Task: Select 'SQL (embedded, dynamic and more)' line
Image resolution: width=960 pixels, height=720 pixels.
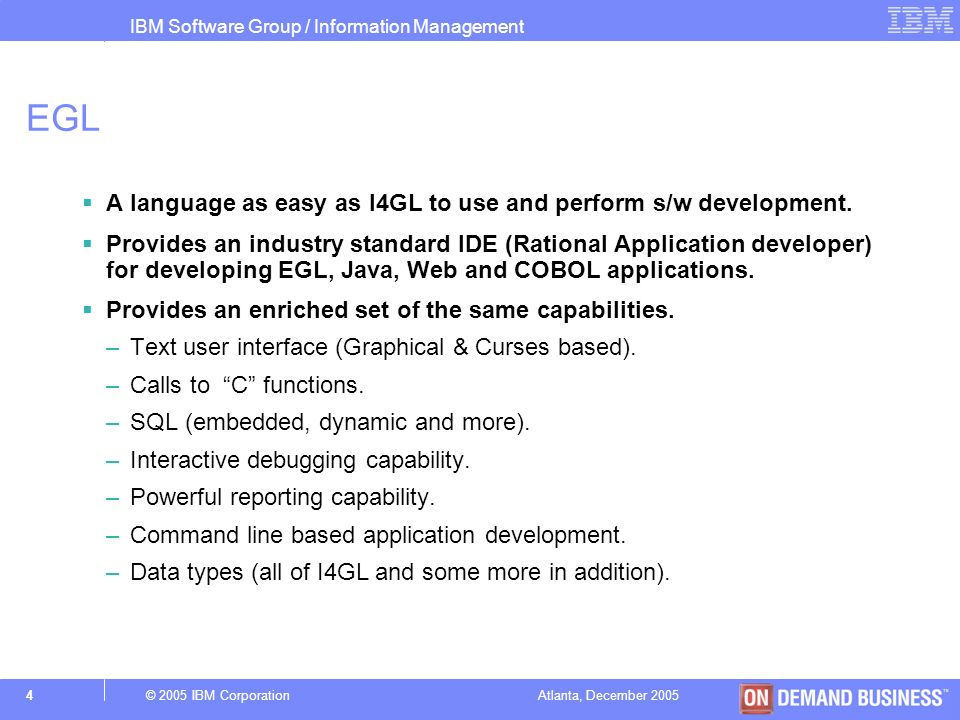Action: click(329, 422)
